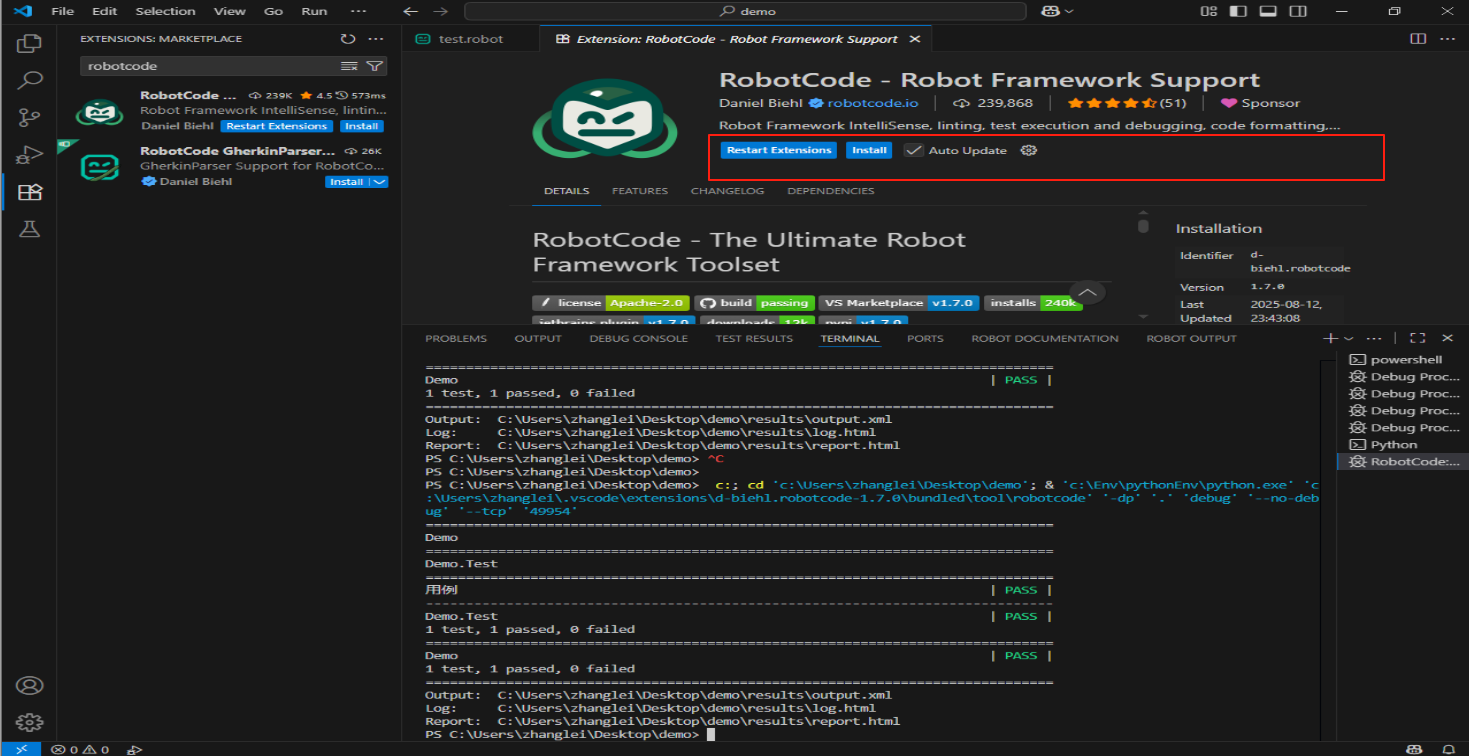The height and width of the screenshot is (756, 1469).
Task: Show the FEATURES tab of the extension
Action: pos(640,191)
